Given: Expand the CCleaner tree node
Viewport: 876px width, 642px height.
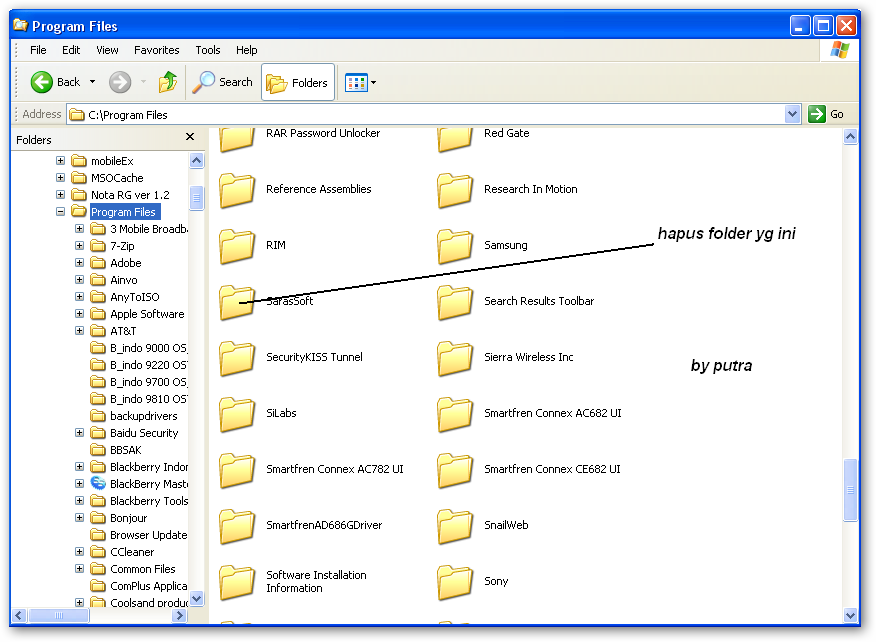Looking at the screenshot, I should coord(79,551).
